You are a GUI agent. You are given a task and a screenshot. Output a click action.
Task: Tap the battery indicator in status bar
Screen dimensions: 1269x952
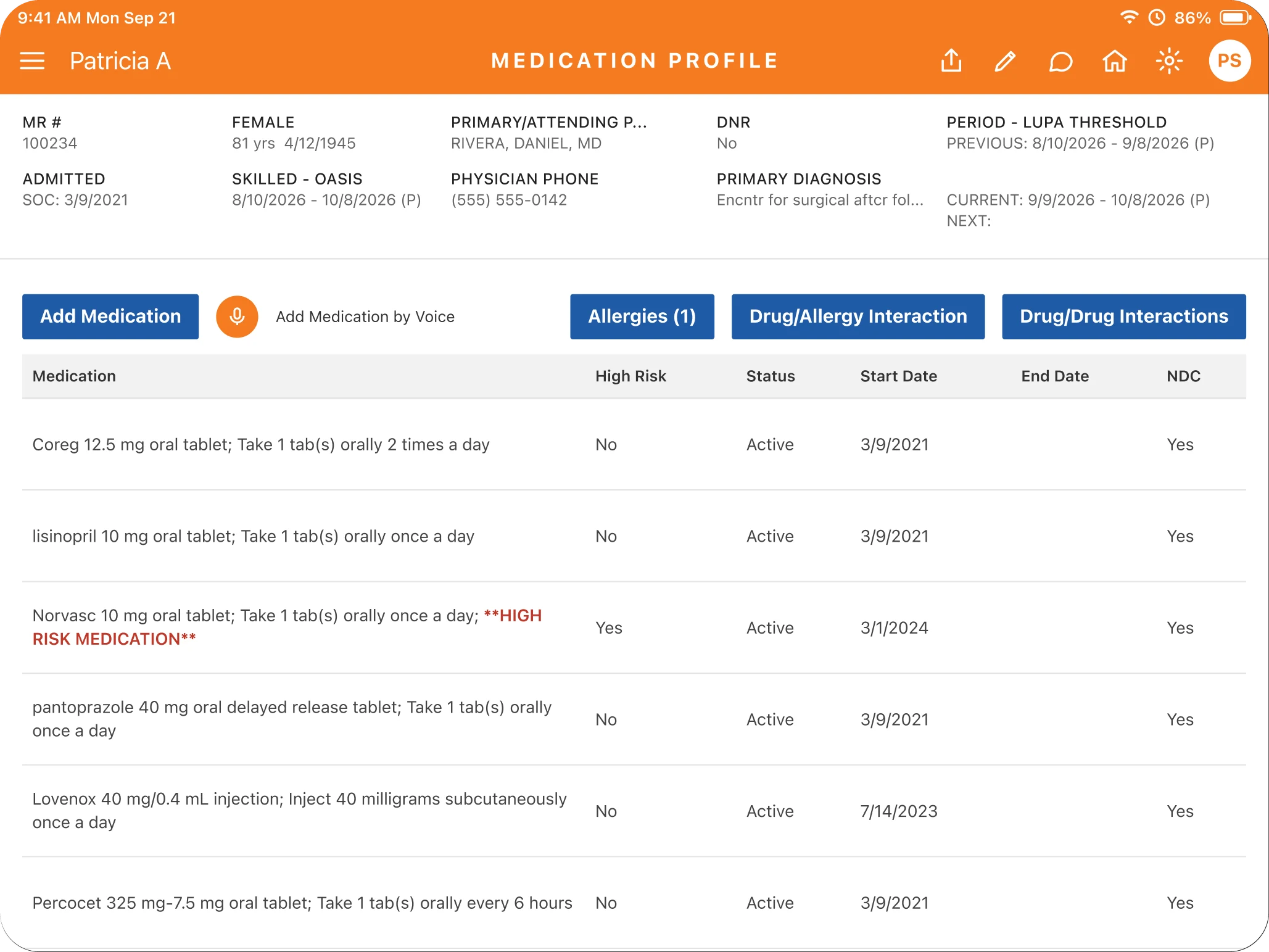[1235, 17]
